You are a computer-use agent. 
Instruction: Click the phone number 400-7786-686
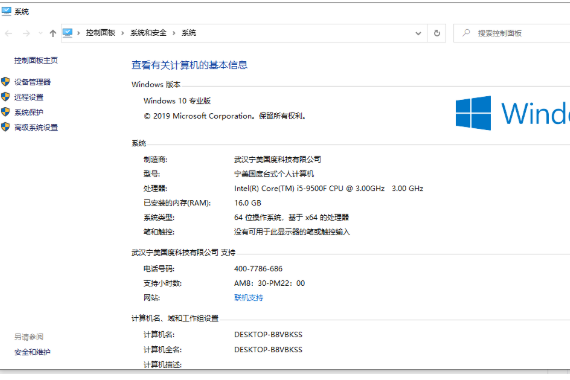pos(258,269)
